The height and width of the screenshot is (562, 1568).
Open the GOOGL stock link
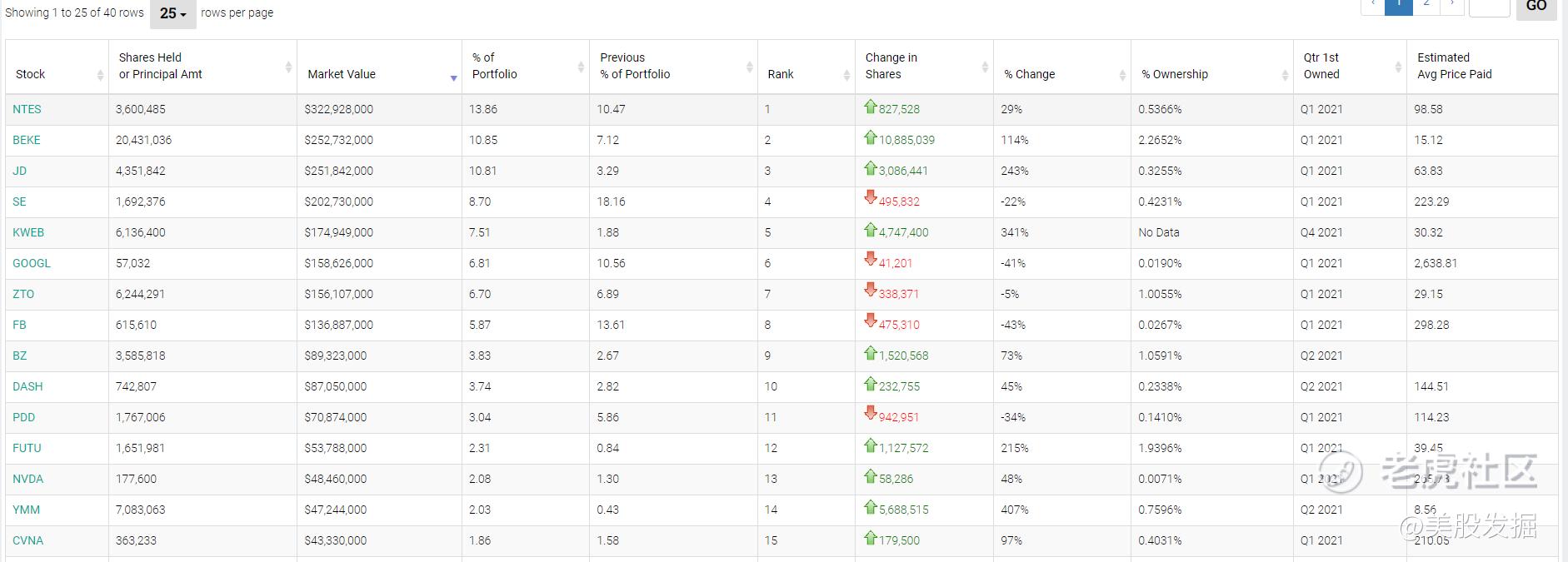click(32, 263)
